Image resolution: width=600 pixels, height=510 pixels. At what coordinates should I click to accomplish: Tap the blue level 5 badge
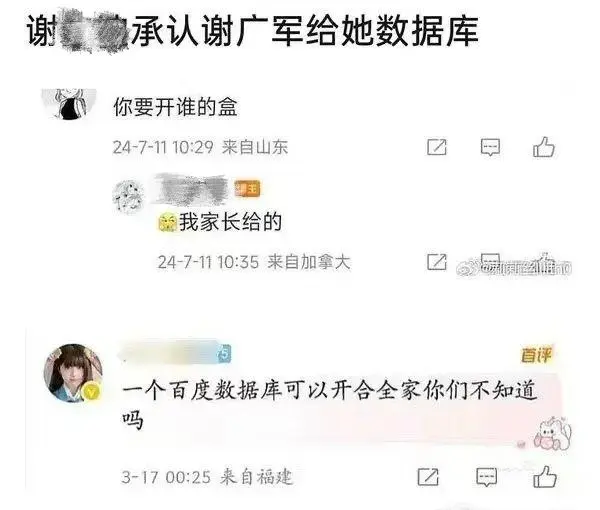(x=224, y=353)
